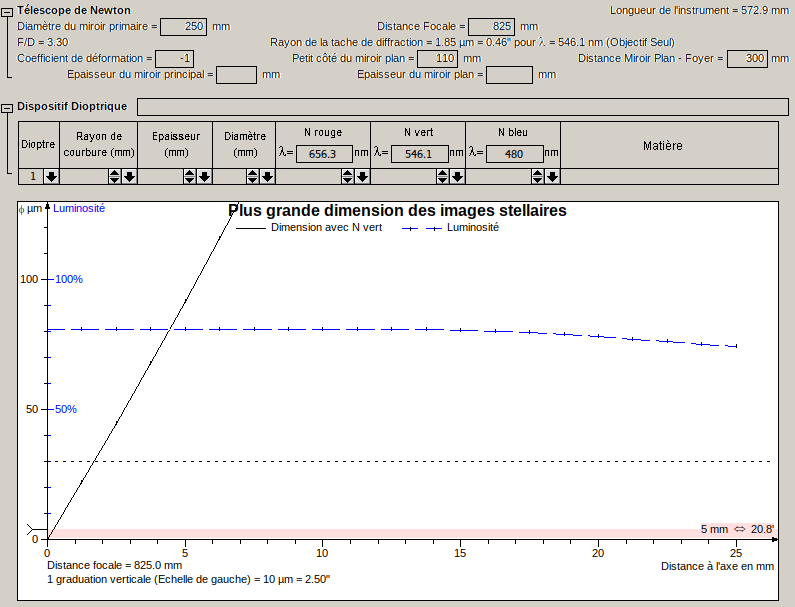The image size is (795, 607).
Task: Edit the N vert wavelength 546.1 field
Action: click(419, 154)
